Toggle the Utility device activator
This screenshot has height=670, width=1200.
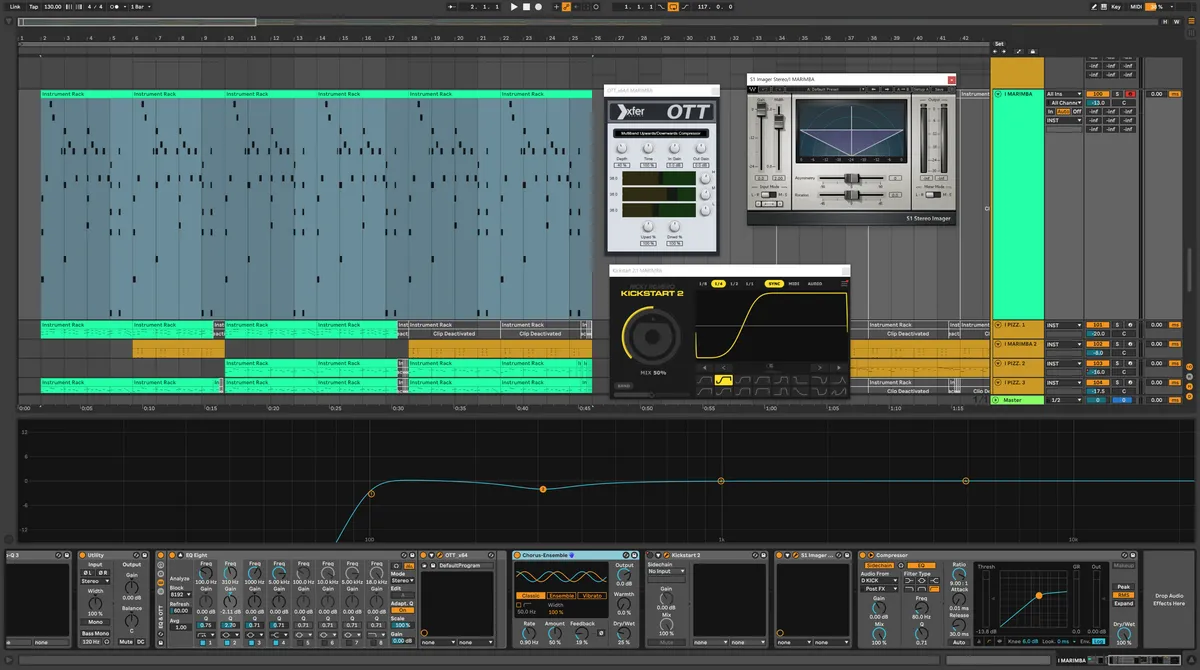[84, 555]
